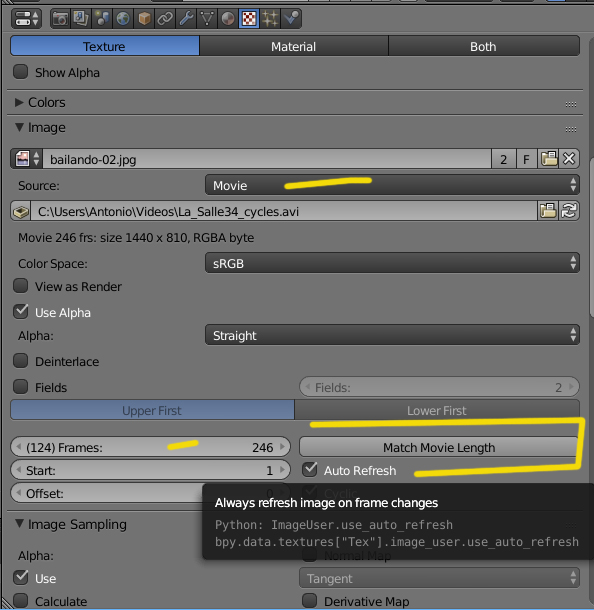Click the image user count 2
Screen dimensions: 594x610
click(x=503, y=159)
